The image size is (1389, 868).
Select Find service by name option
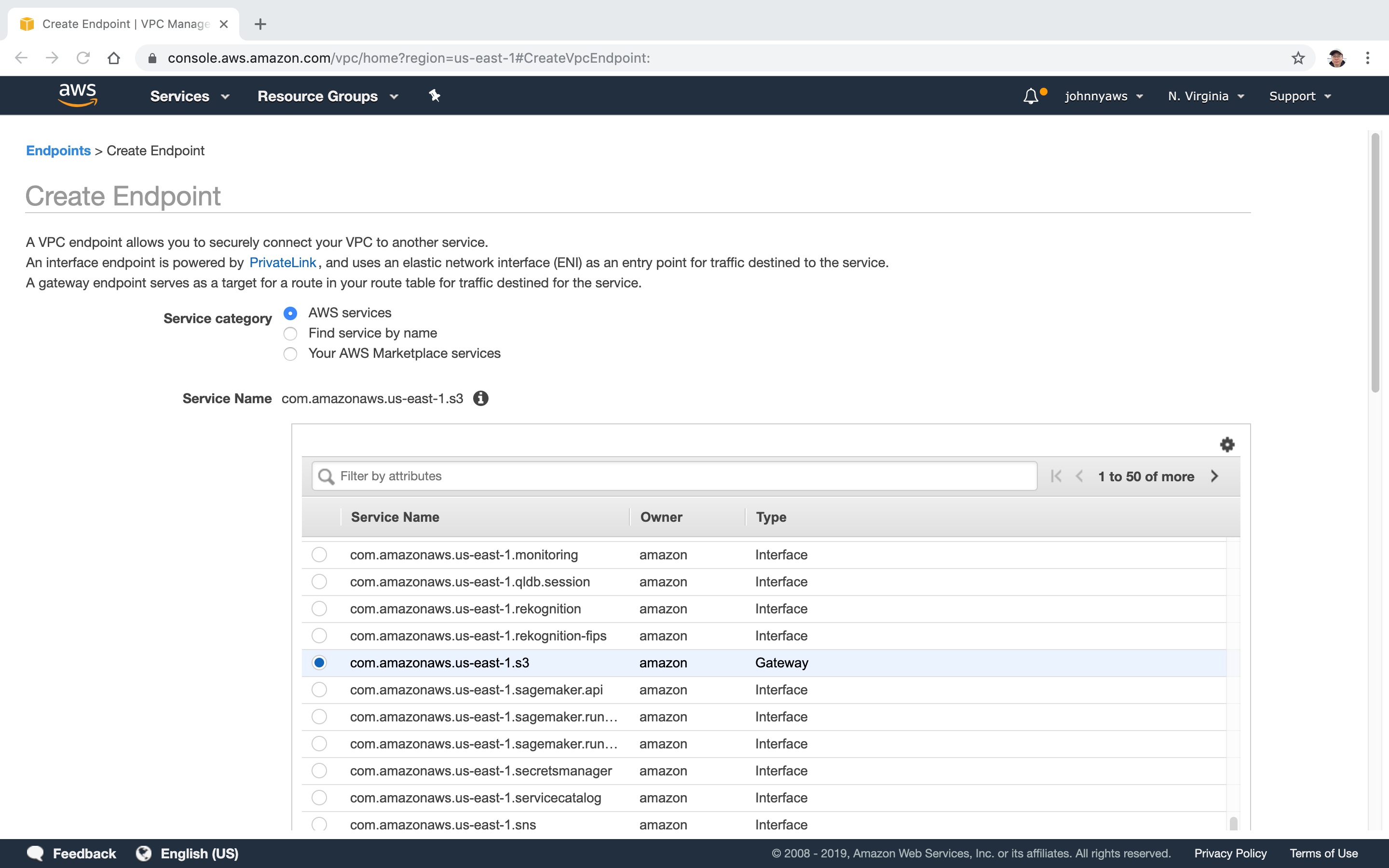click(290, 334)
